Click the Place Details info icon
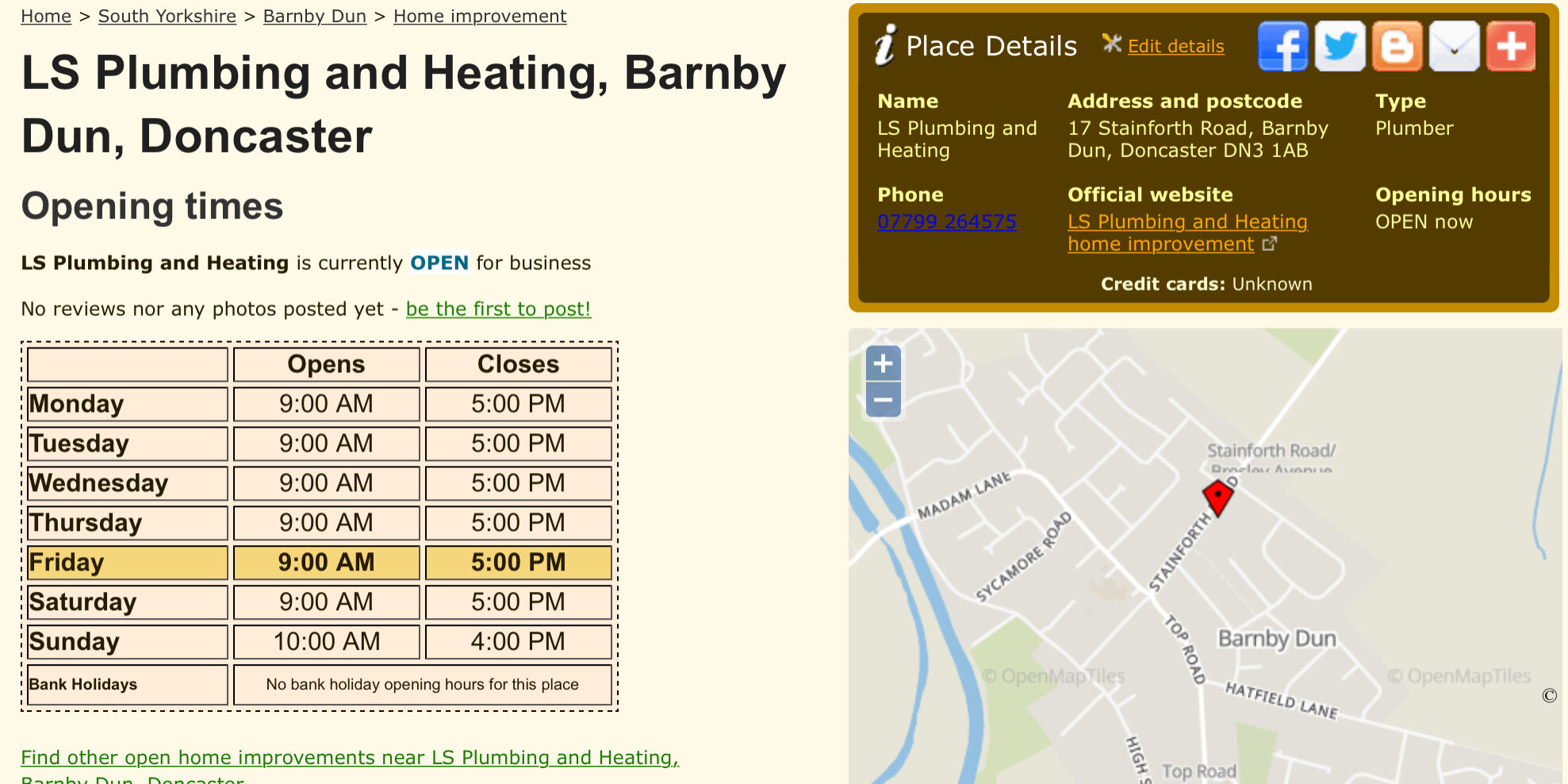This screenshot has height=784, width=1568. [885, 45]
